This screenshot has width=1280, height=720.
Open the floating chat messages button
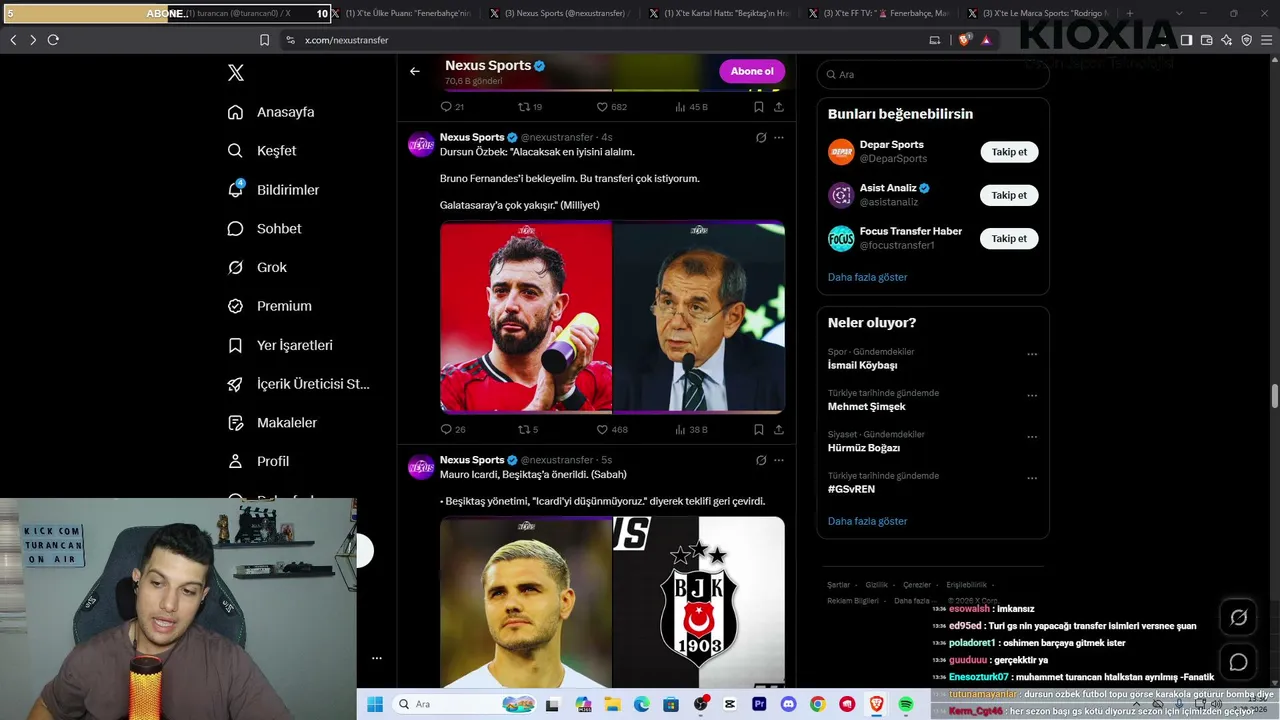(x=1238, y=662)
